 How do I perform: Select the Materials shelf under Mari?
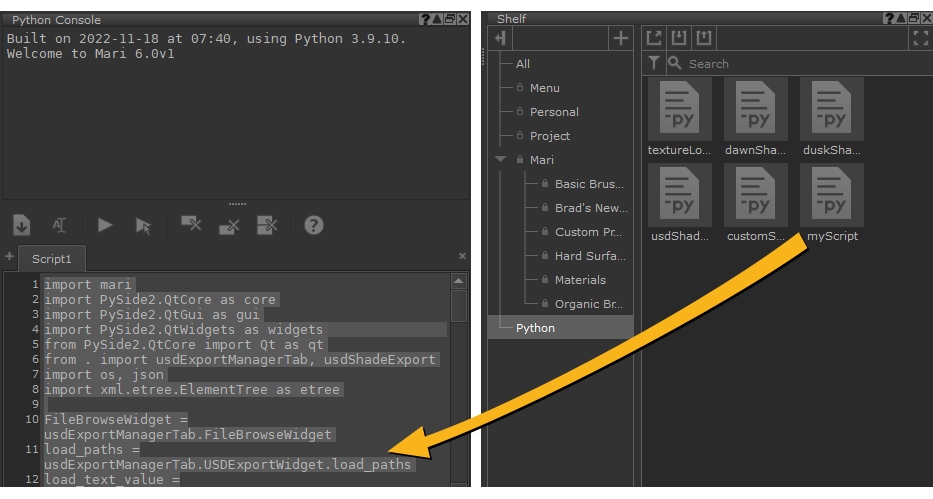coord(580,280)
